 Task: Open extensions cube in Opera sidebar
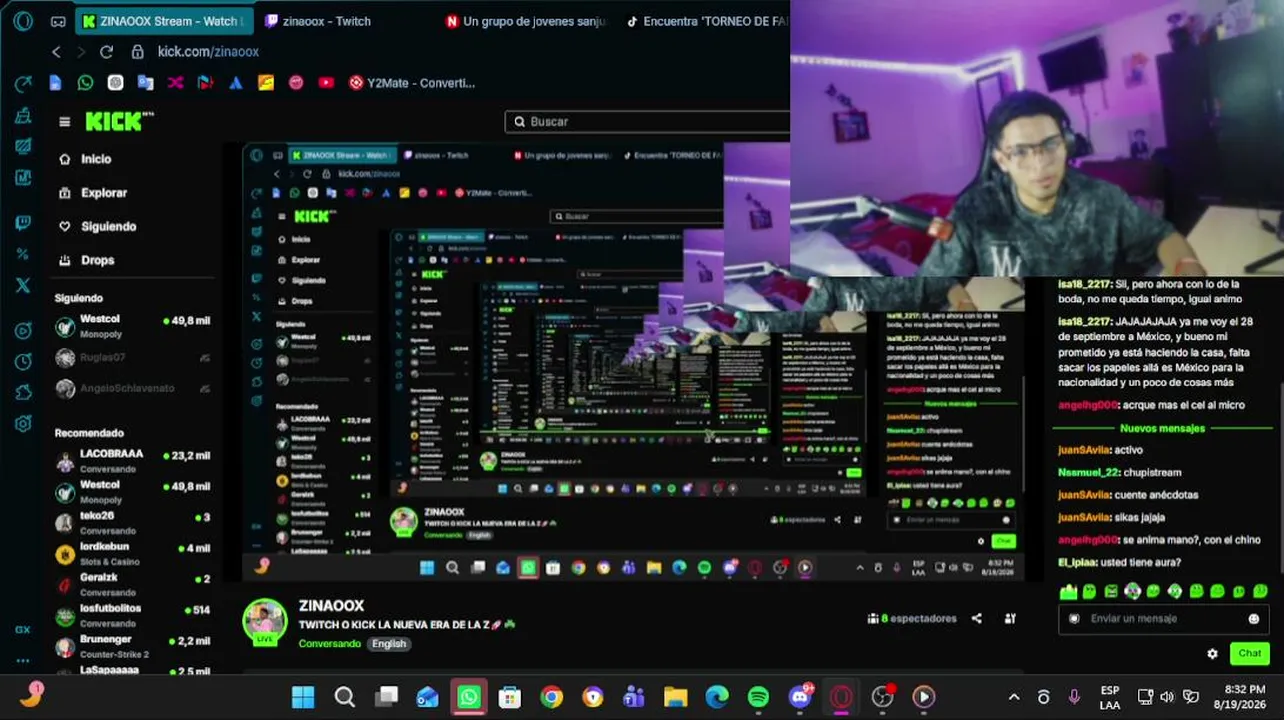pos(23,393)
